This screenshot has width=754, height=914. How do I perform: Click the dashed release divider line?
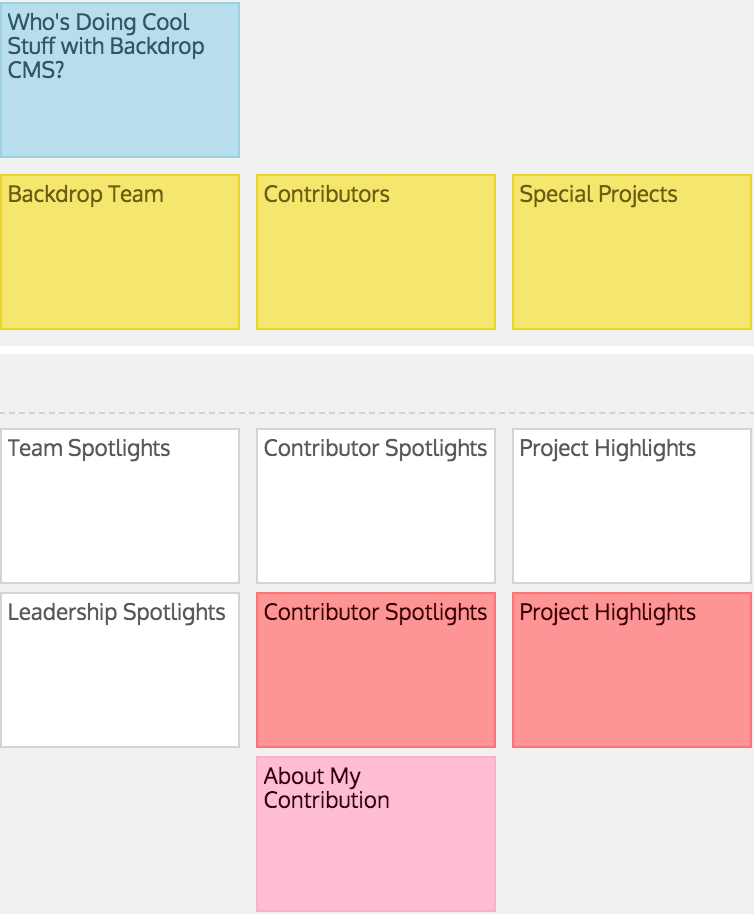(x=377, y=413)
